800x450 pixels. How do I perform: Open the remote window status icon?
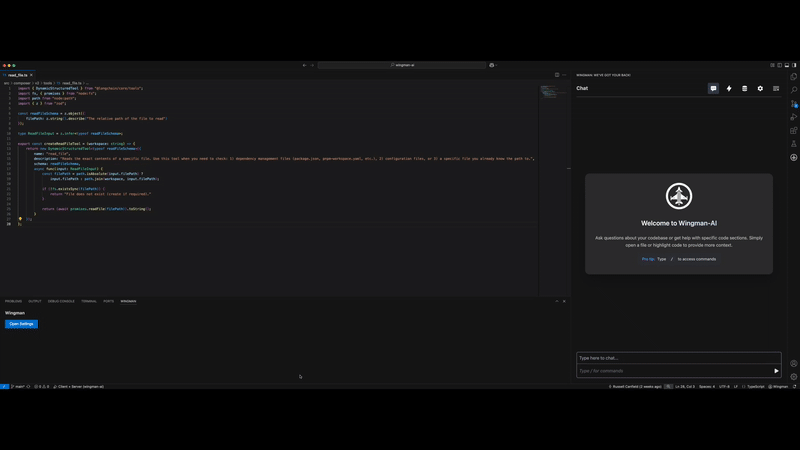coord(4,386)
